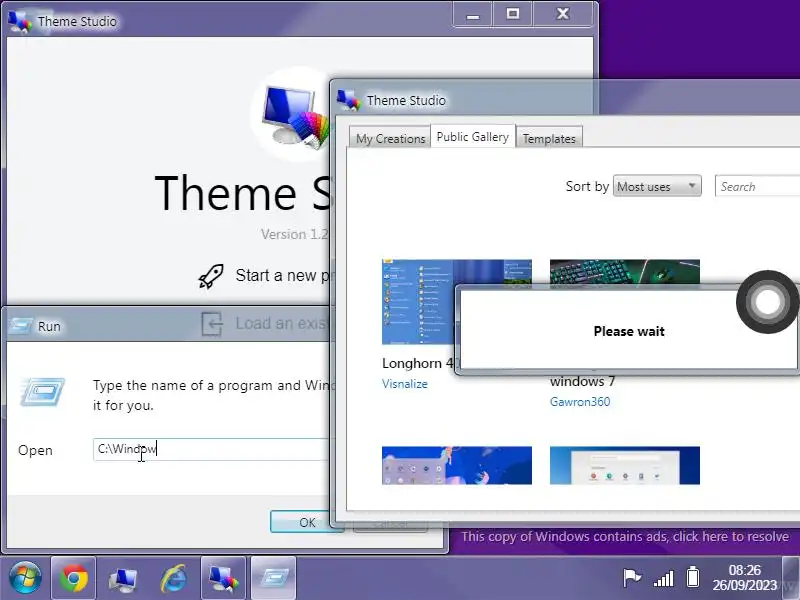Click the Version text under Theme Studio heading
800x600 pixels.
(295, 234)
